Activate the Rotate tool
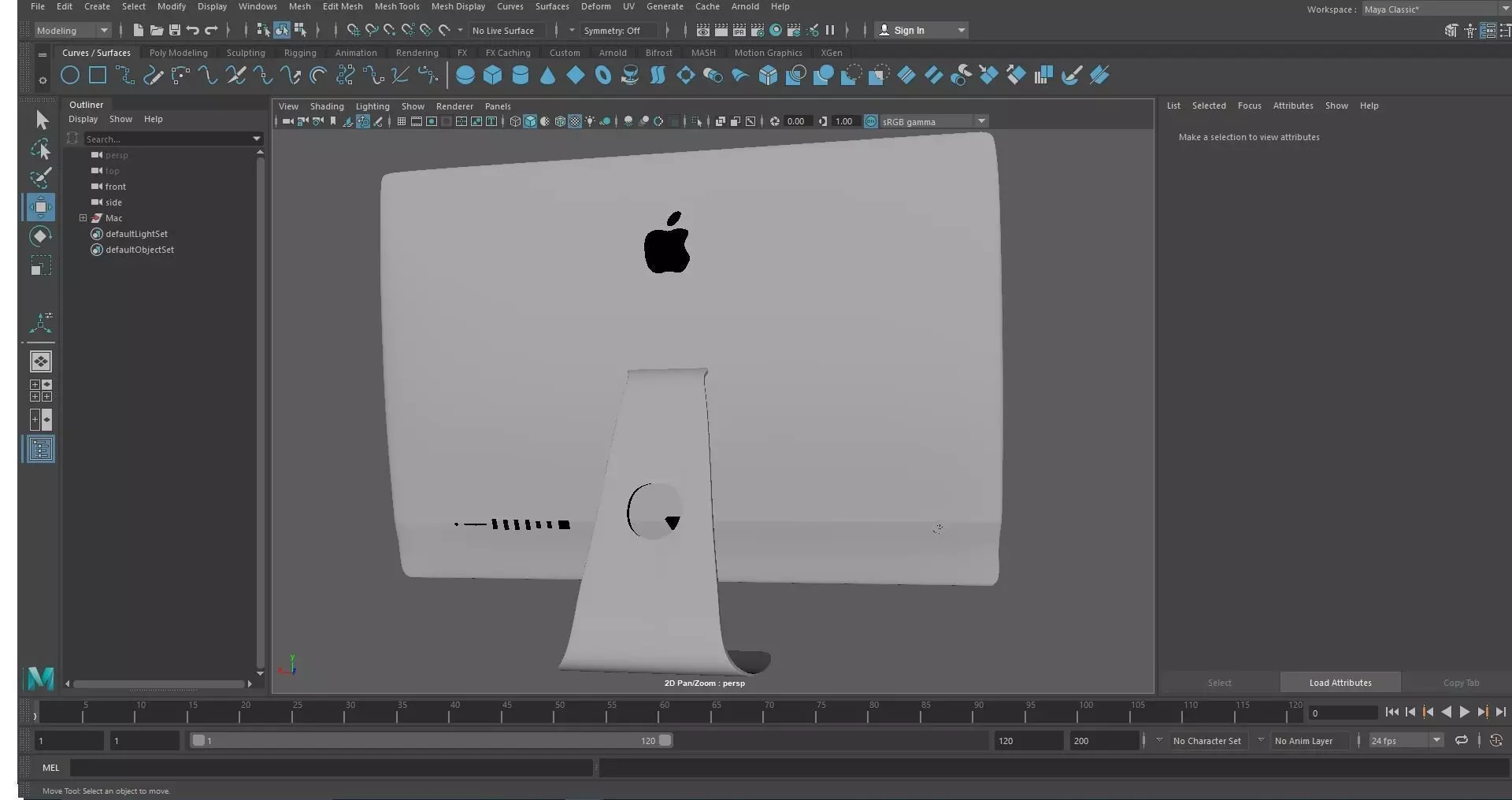 [x=41, y=236]
